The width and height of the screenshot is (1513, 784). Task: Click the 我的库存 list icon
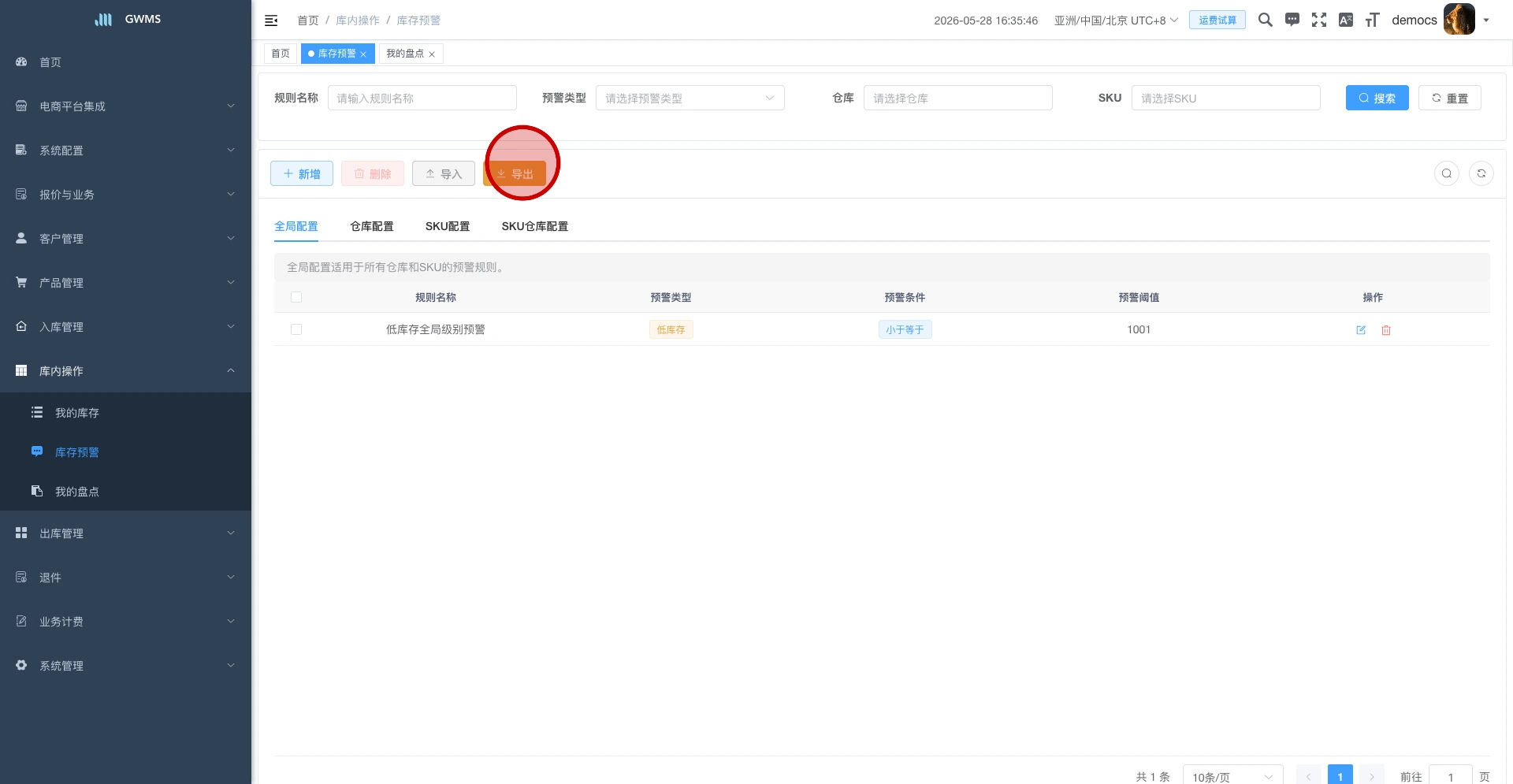coord(37,412)
